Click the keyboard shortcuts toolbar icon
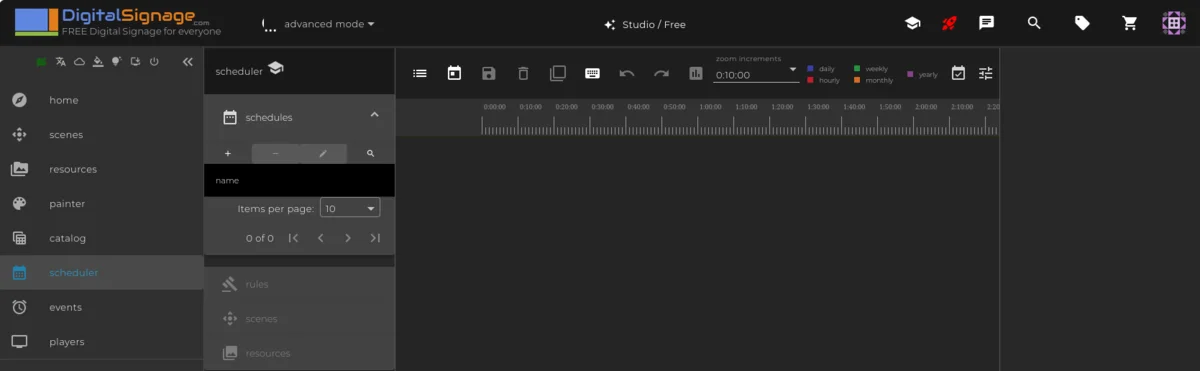 click(x=592, y=73)
